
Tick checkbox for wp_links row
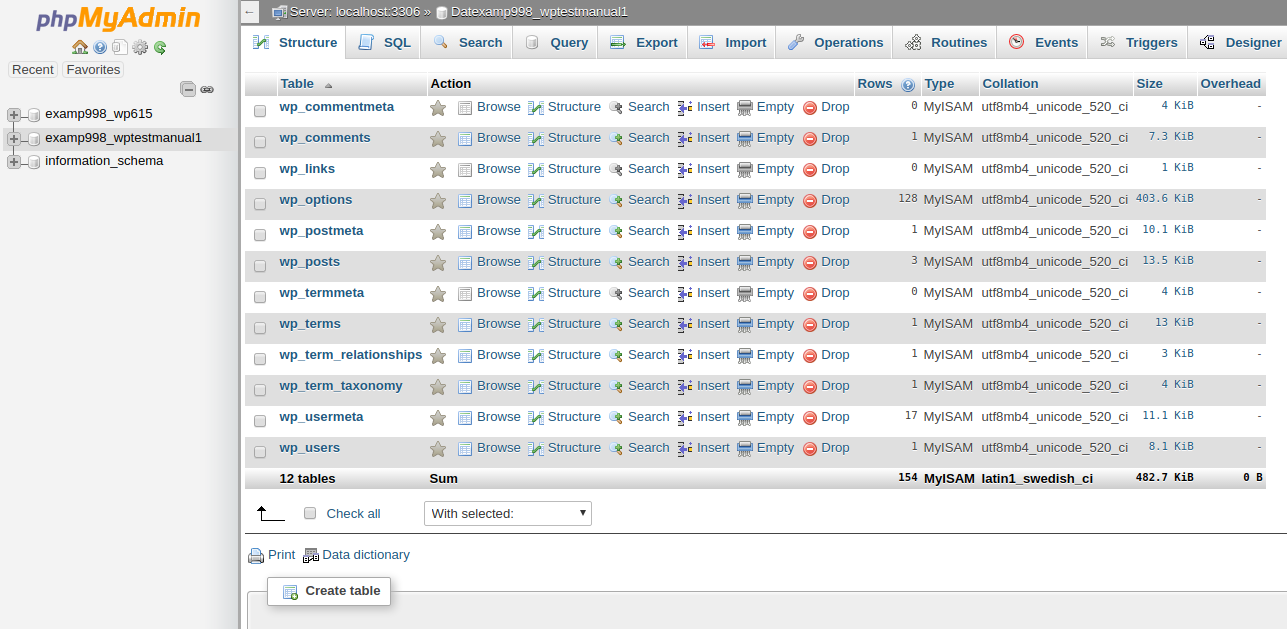pyautogui.click(x=260, y=173)
